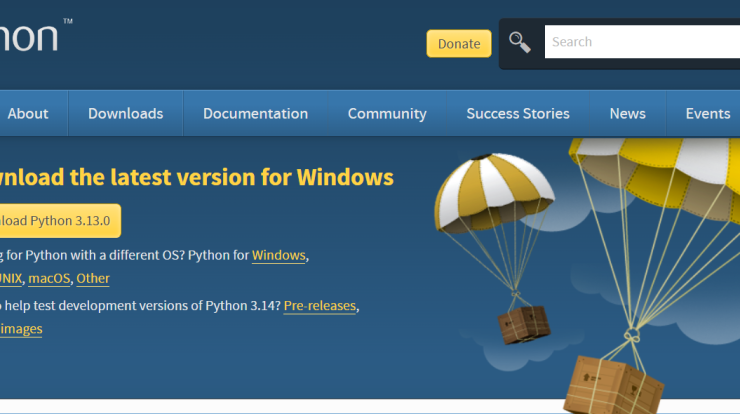Open the Documentation menu

pos(255,113)
